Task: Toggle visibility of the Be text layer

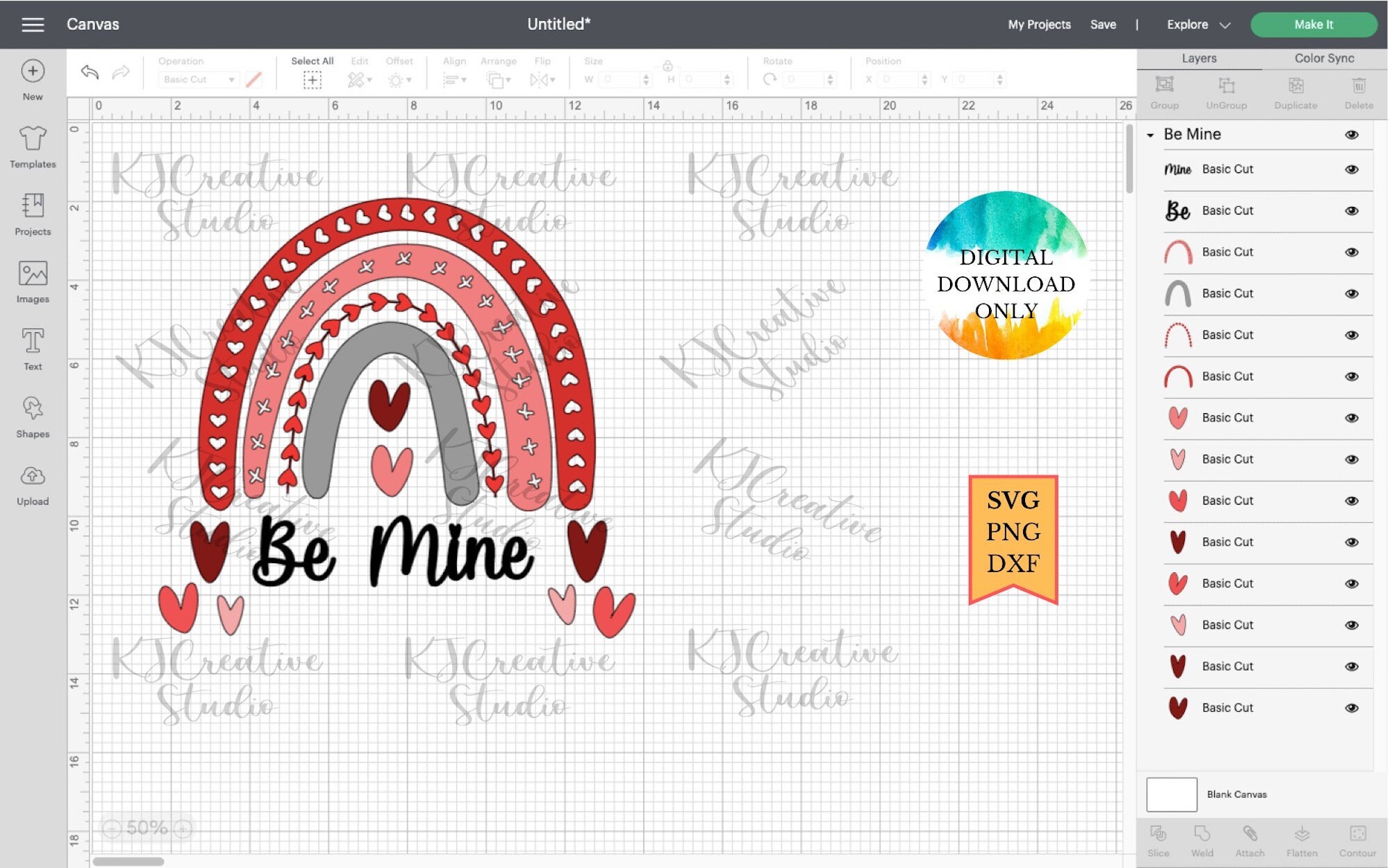Action: (1351, 211)
